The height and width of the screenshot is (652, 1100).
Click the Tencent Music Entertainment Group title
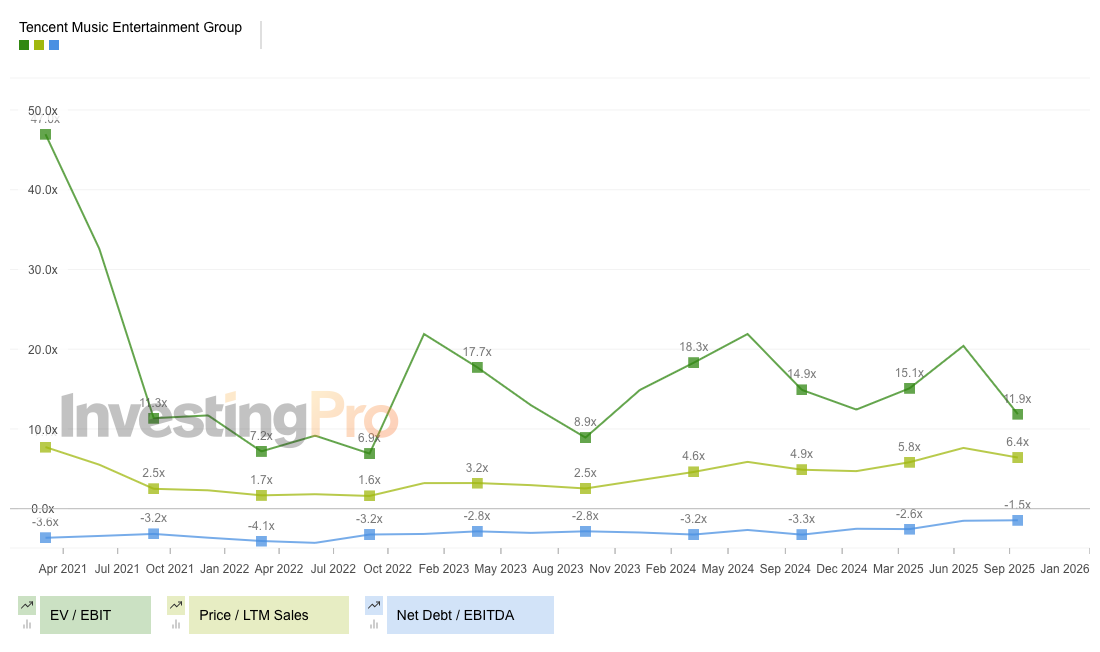(130, 27)
